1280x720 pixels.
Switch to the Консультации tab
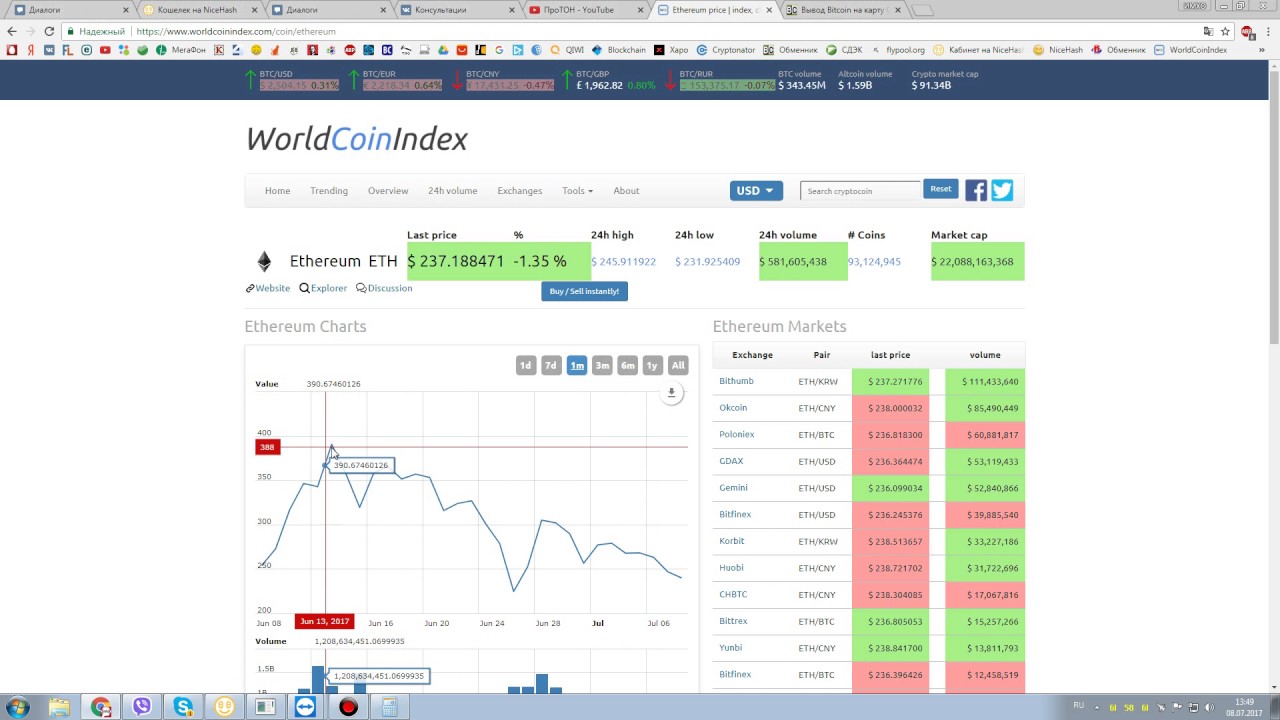pyautogui.click(x=454, y=10)
